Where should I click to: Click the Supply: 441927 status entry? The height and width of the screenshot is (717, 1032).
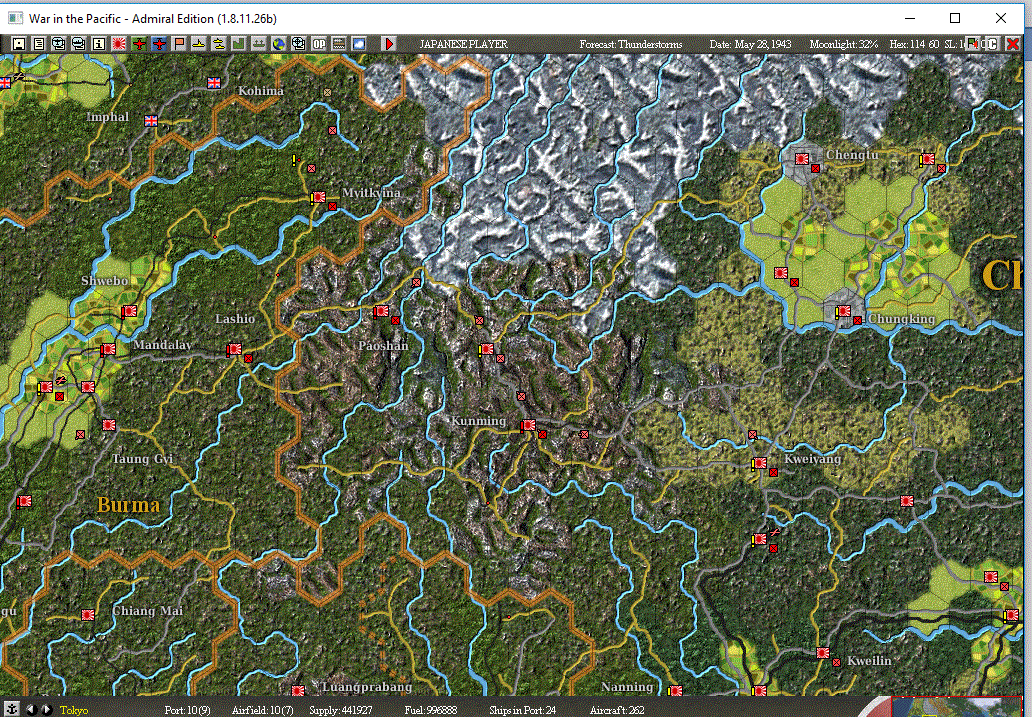[341, 710]
